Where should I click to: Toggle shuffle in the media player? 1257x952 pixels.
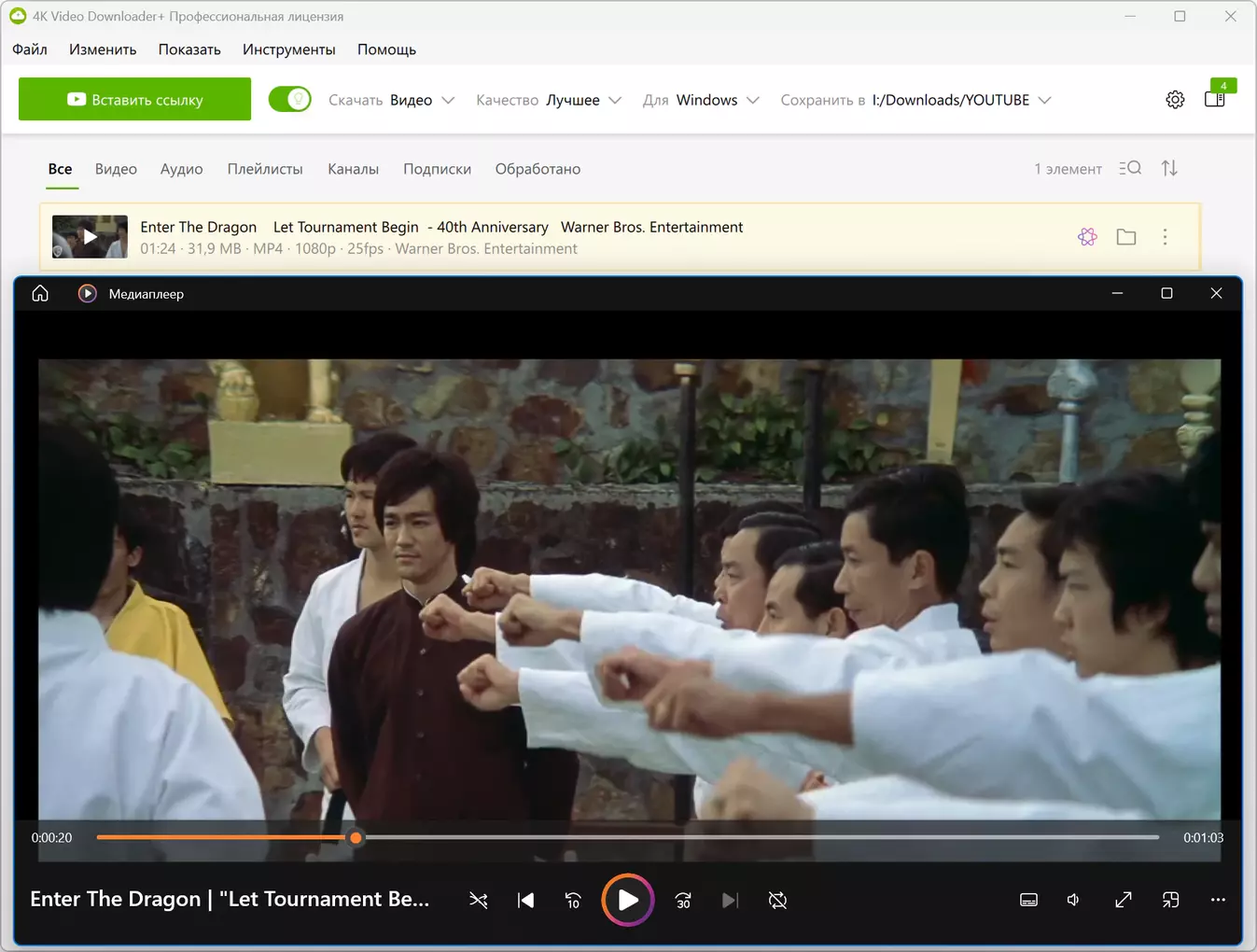[479, 900]
